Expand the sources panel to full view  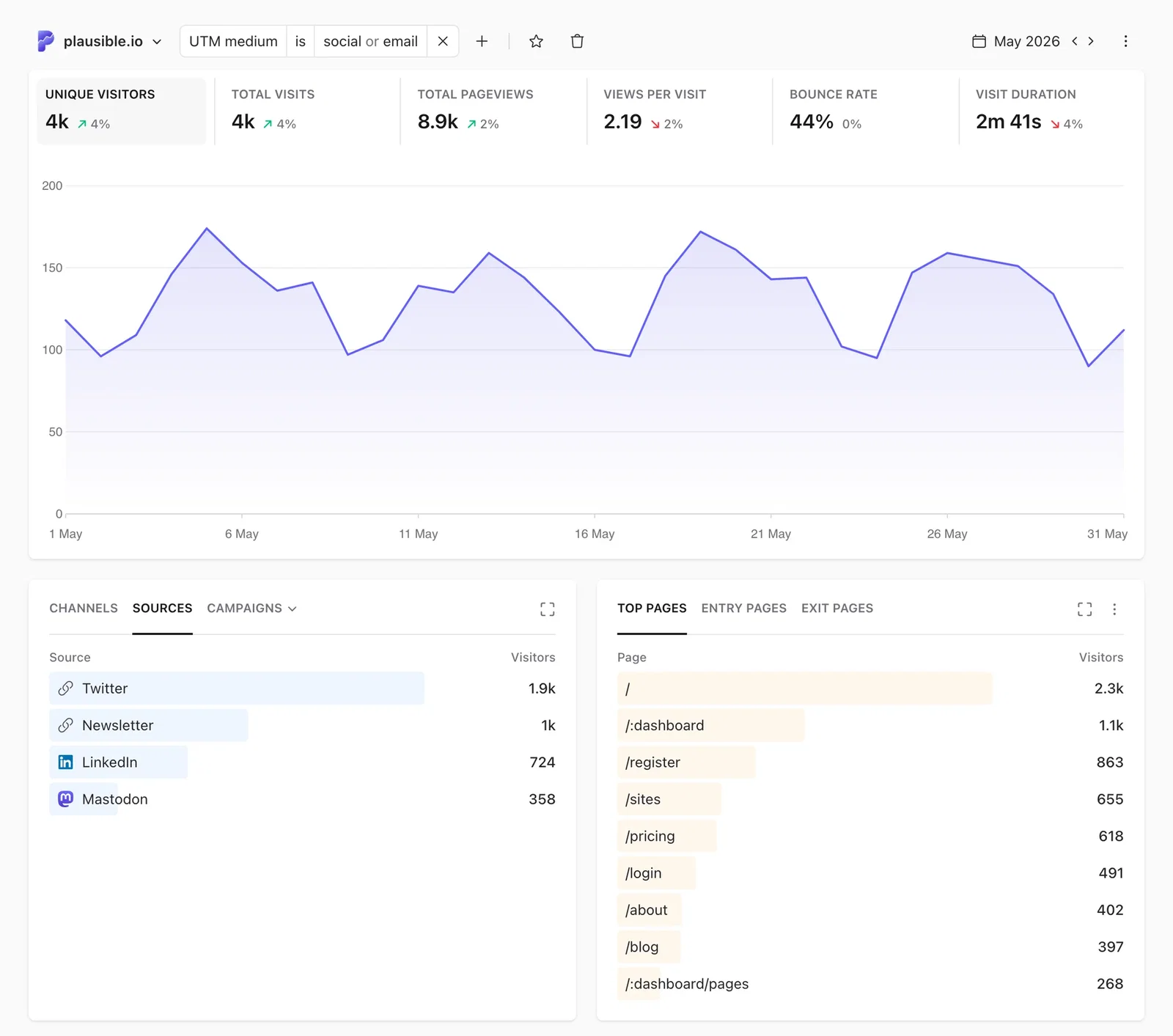coord(547,609)
